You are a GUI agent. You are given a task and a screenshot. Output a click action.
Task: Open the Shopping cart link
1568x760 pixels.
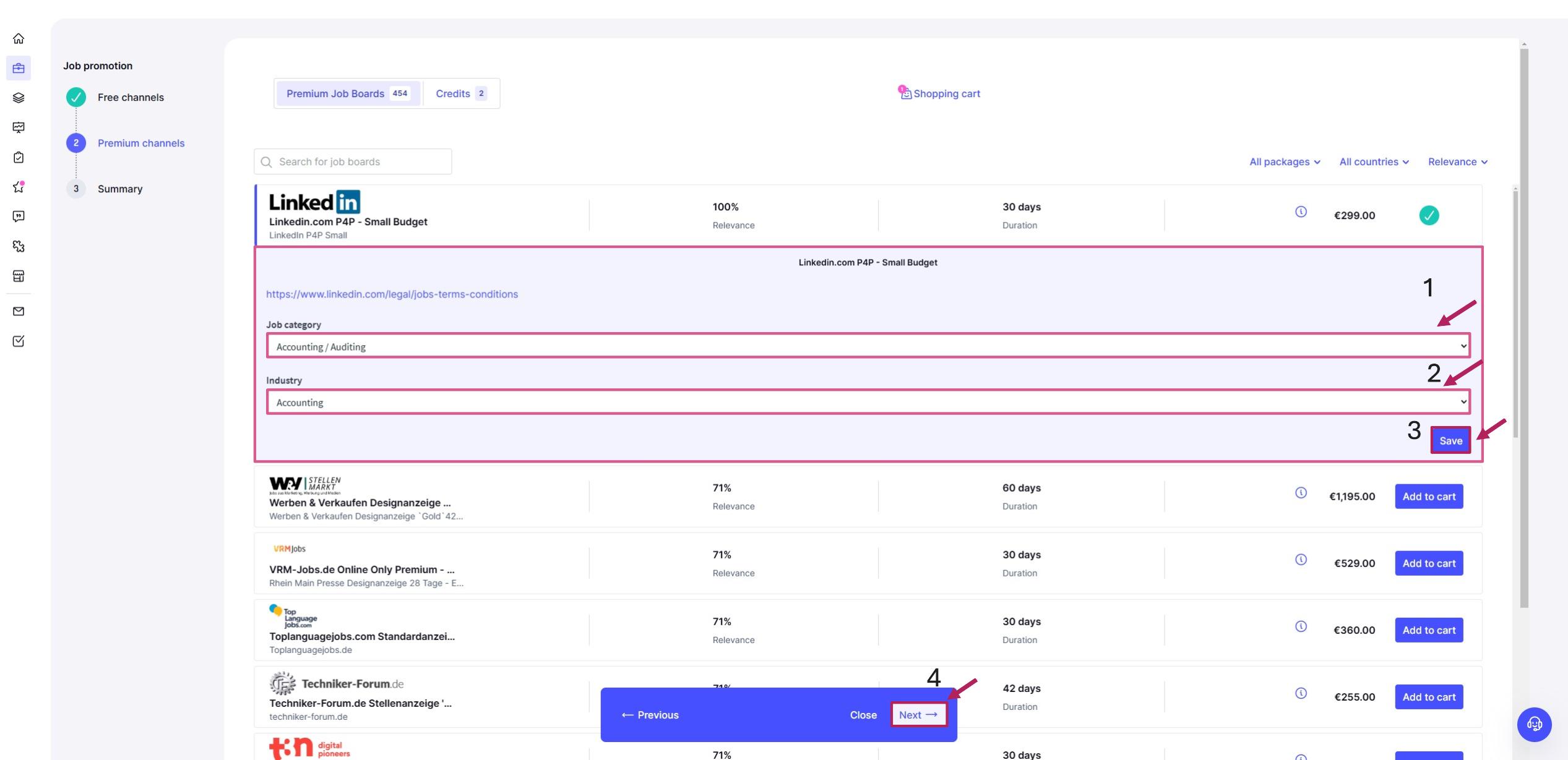[x=947, y=93]
